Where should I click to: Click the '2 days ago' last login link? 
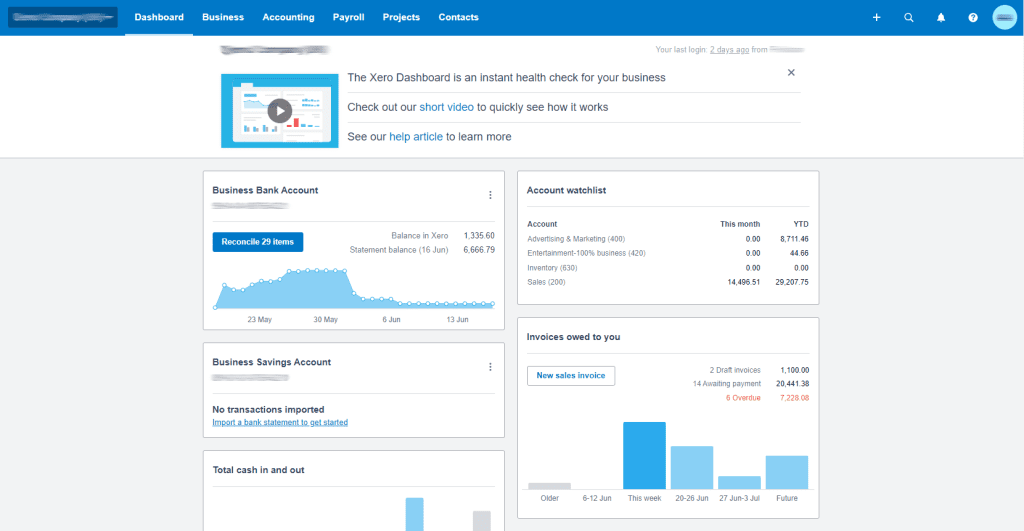click(x=729, y=50)
